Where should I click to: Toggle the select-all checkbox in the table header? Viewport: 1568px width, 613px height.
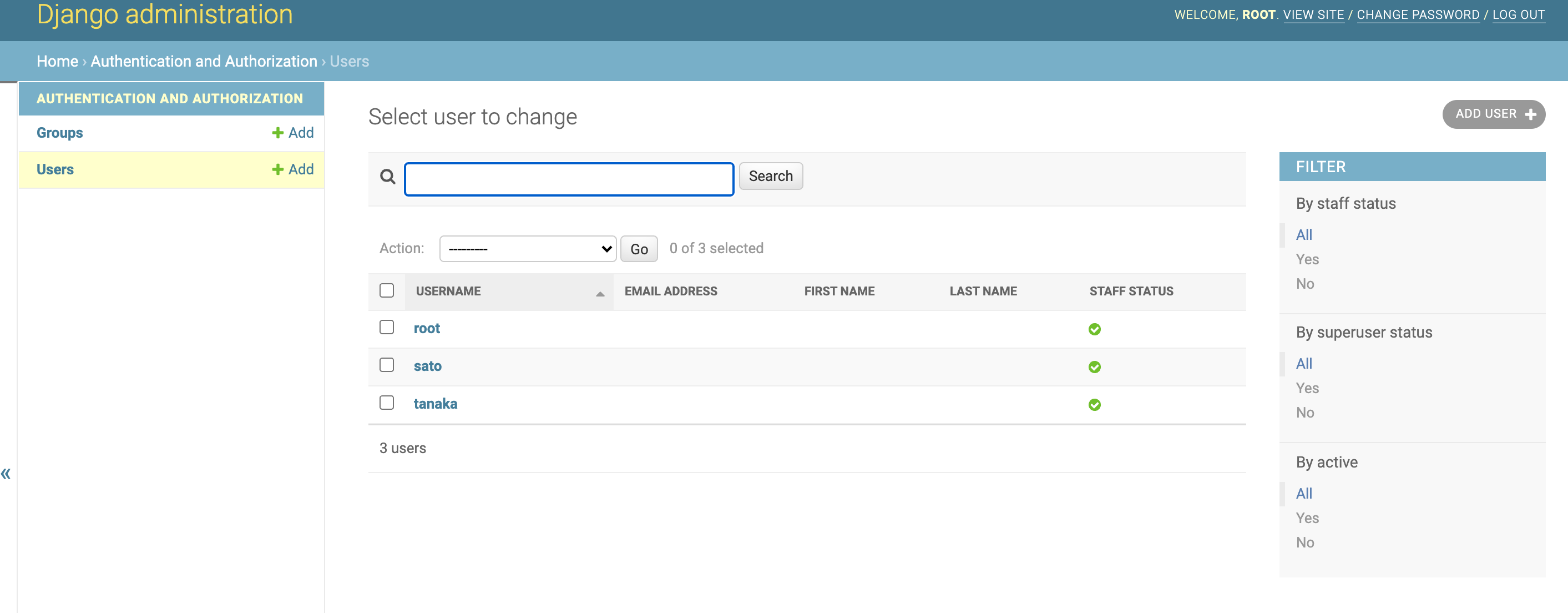[x=387, y=290]
